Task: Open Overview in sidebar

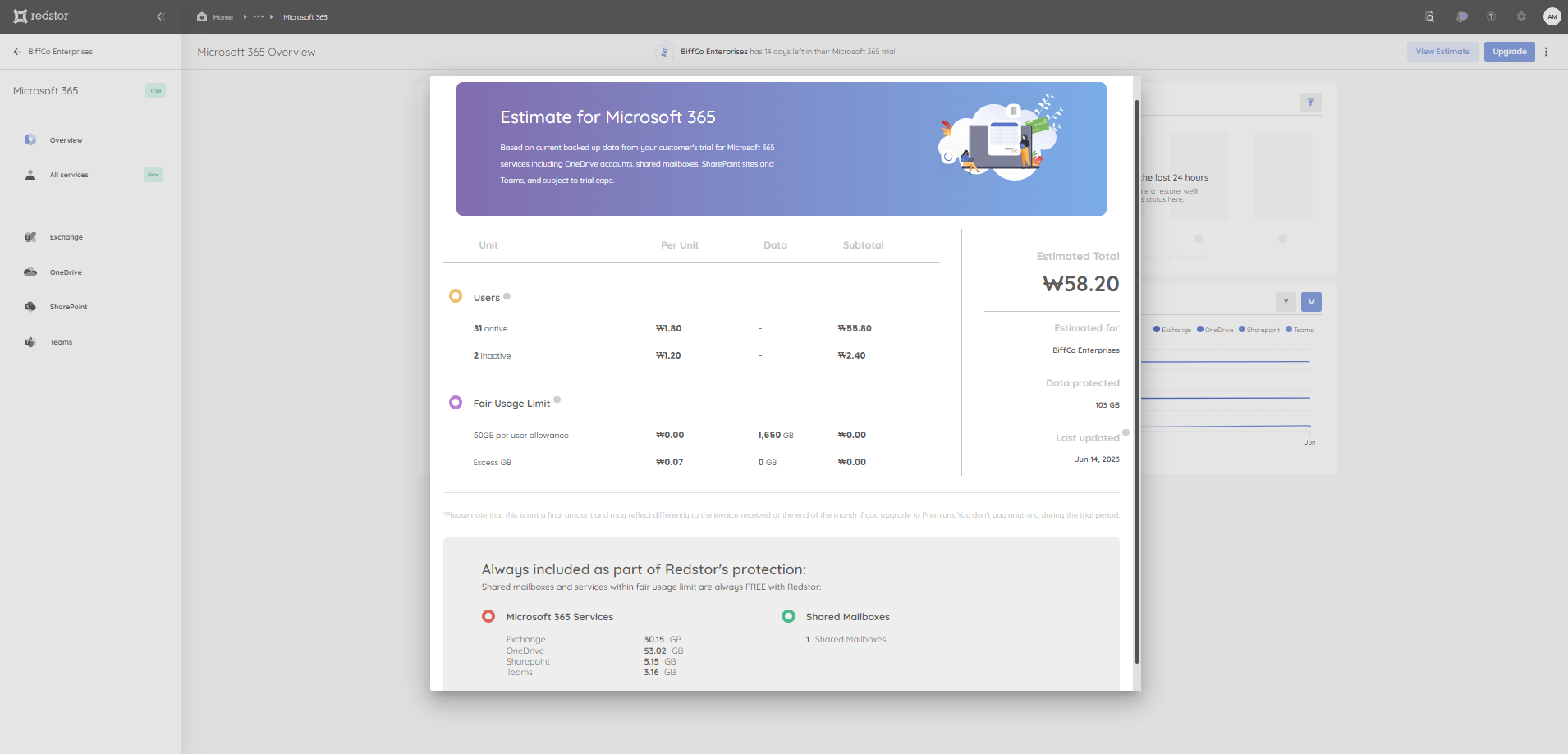Action: point(66,140)
